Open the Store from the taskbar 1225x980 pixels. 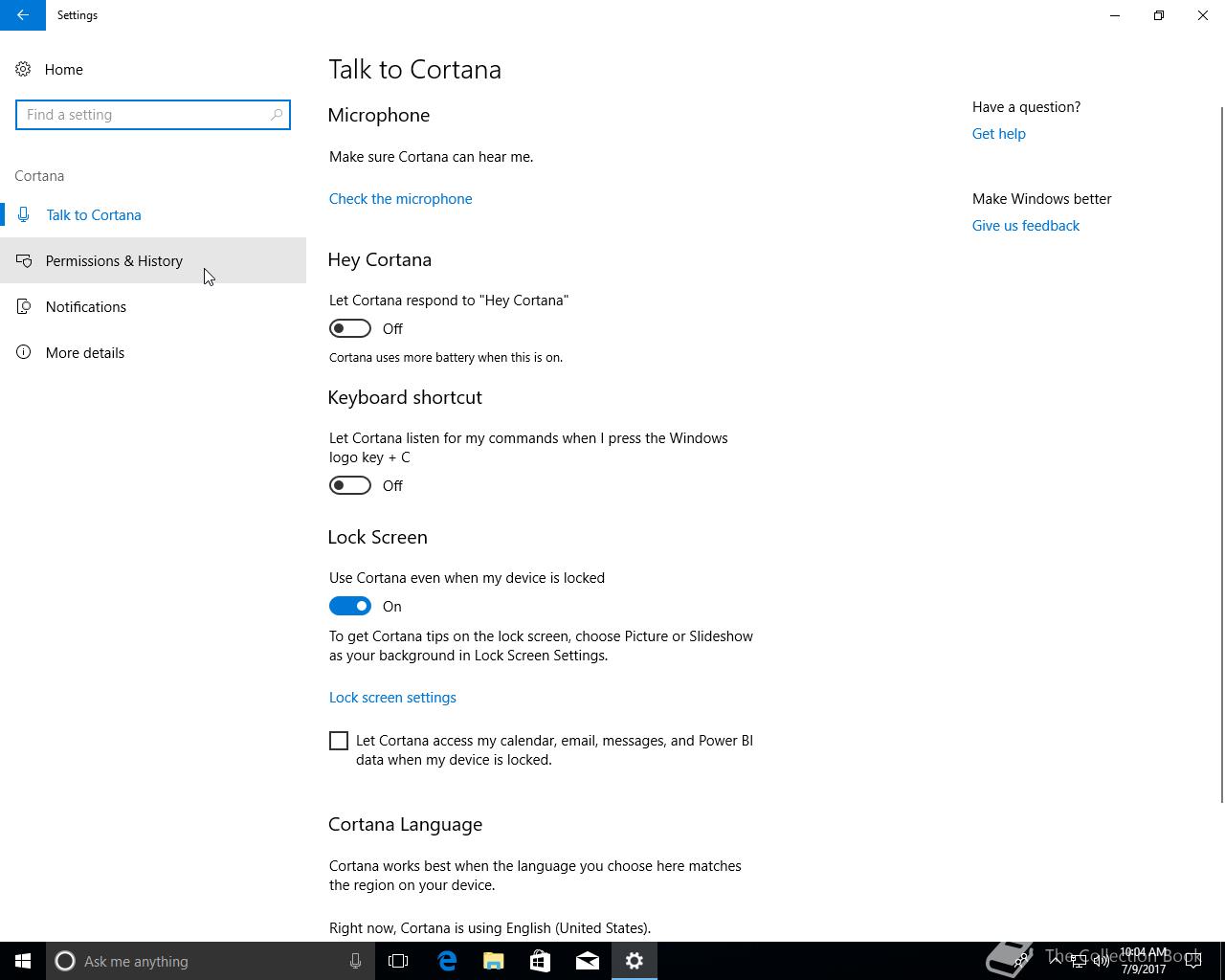pos(541,961)
